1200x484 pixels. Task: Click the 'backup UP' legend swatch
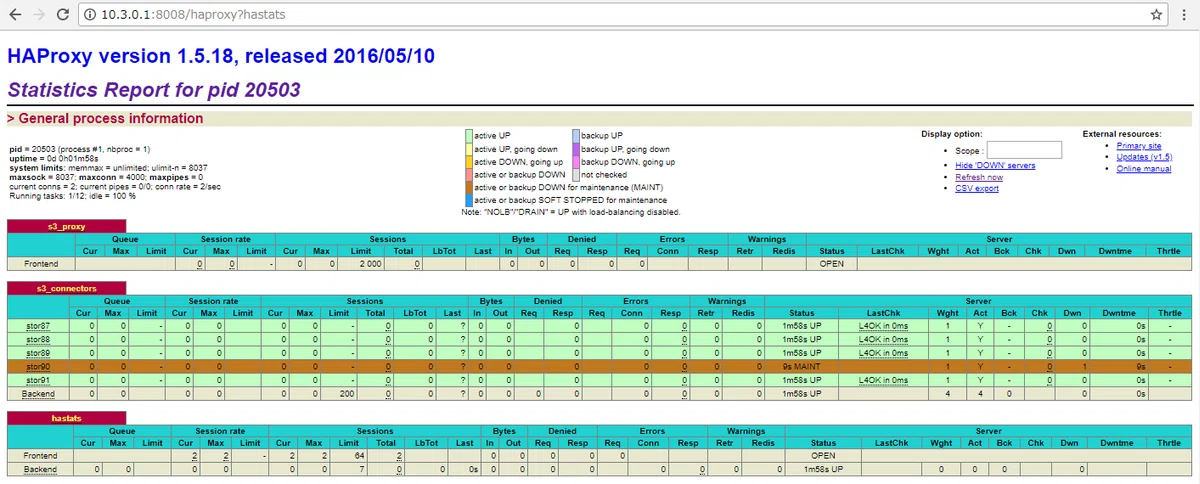[576, 135]
